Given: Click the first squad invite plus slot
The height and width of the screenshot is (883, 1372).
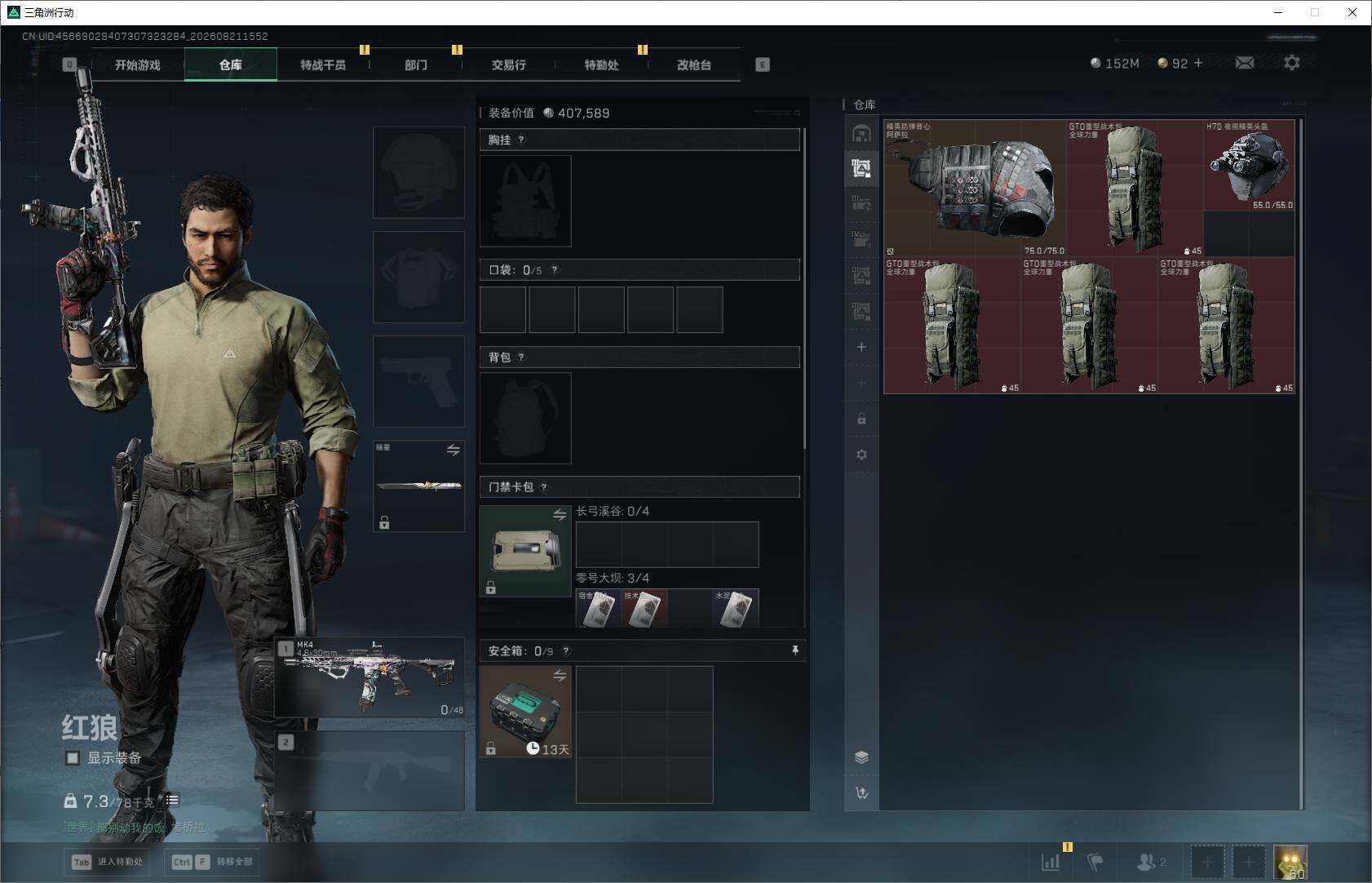Looking at the screenshot, I should pos(1207,862).
